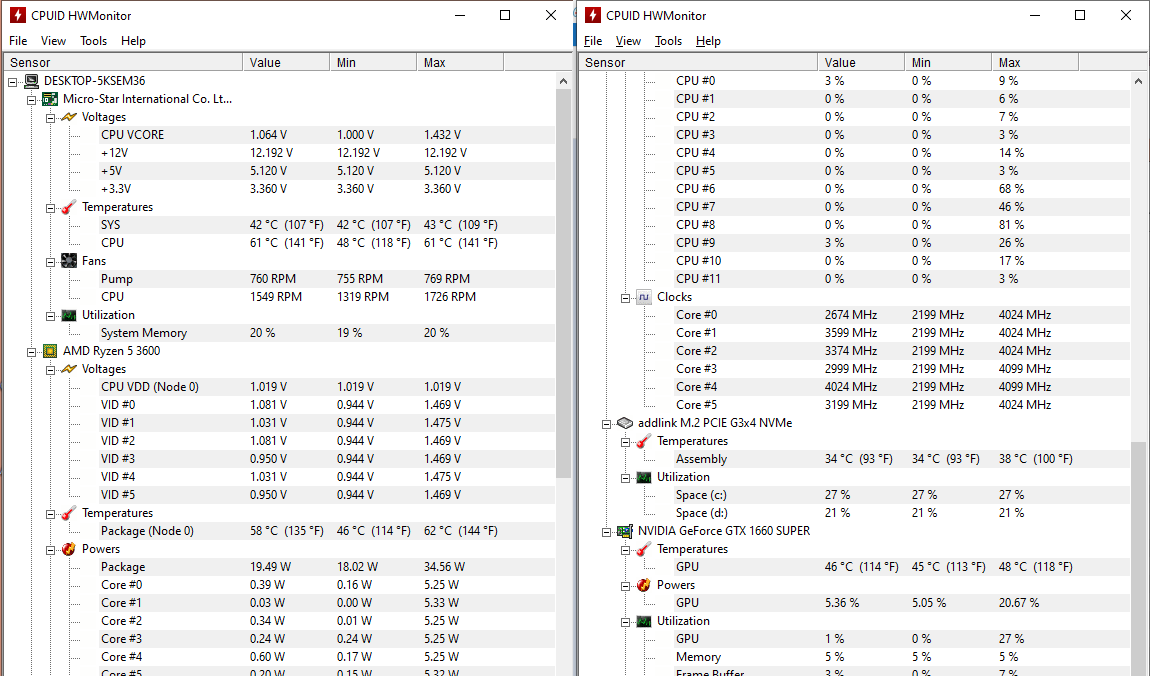
Task: Collapse the addlink M.2 PCIE NVMe node
Action: [x=606, y=424]
